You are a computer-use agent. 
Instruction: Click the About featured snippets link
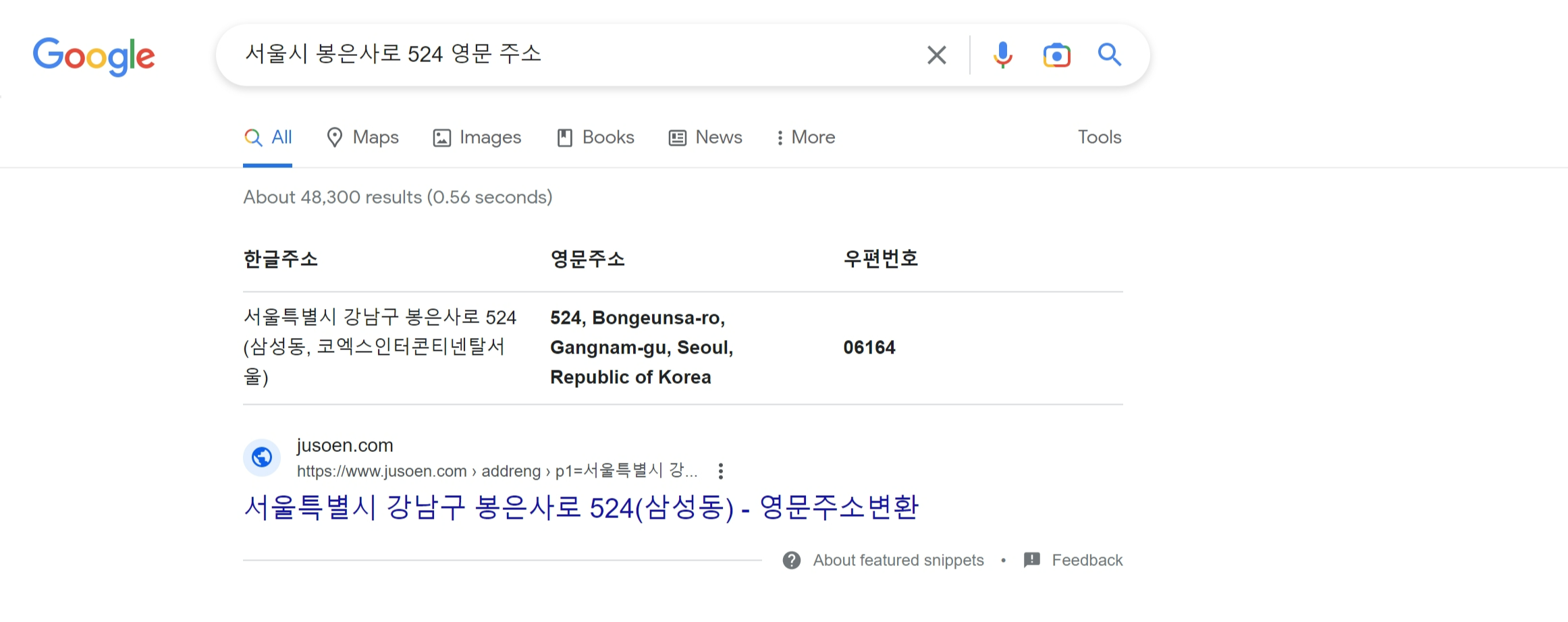pos(898,559)
